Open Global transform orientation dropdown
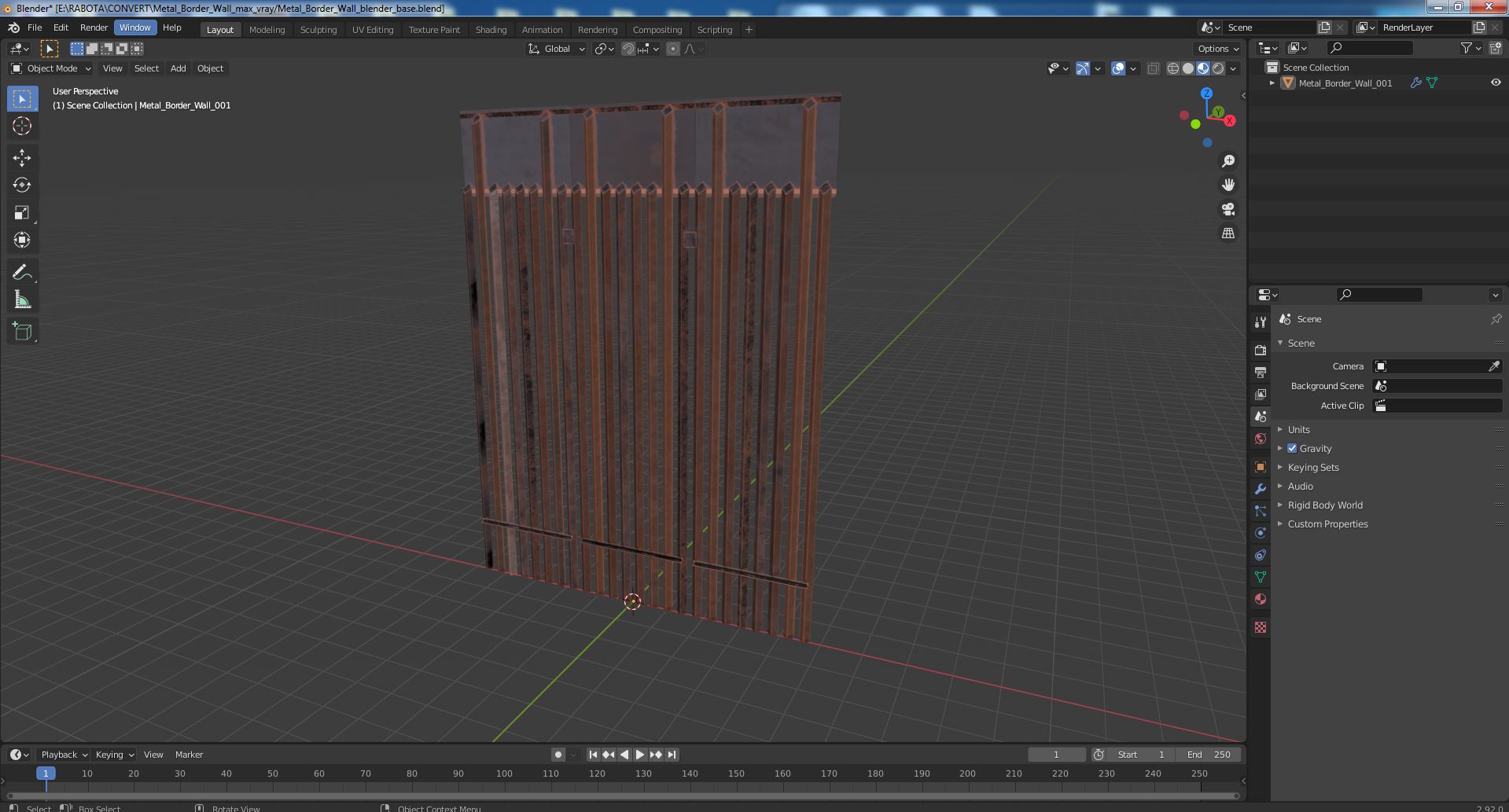 point(557,49)
